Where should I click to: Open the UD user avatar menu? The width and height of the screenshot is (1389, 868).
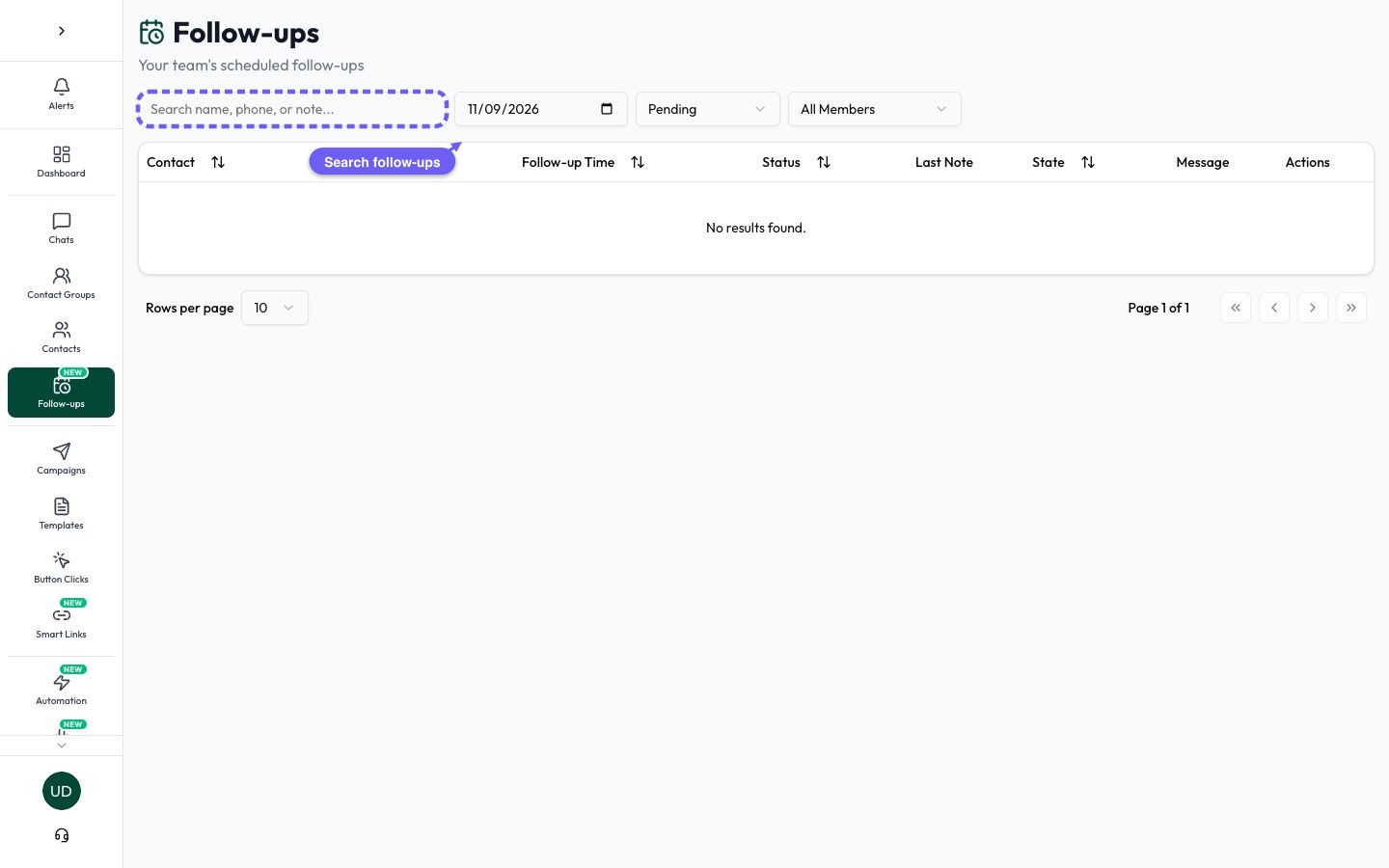(61, 791)
